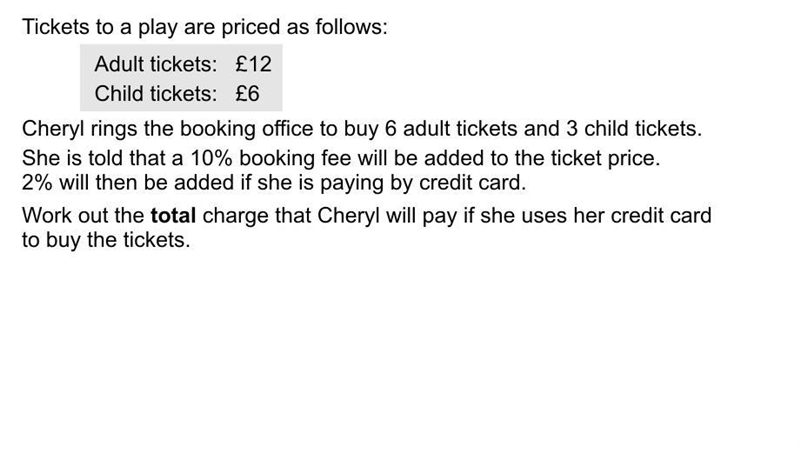
Task: Click the '2%' credit card surcharge figure
Action: click(37, 183)
